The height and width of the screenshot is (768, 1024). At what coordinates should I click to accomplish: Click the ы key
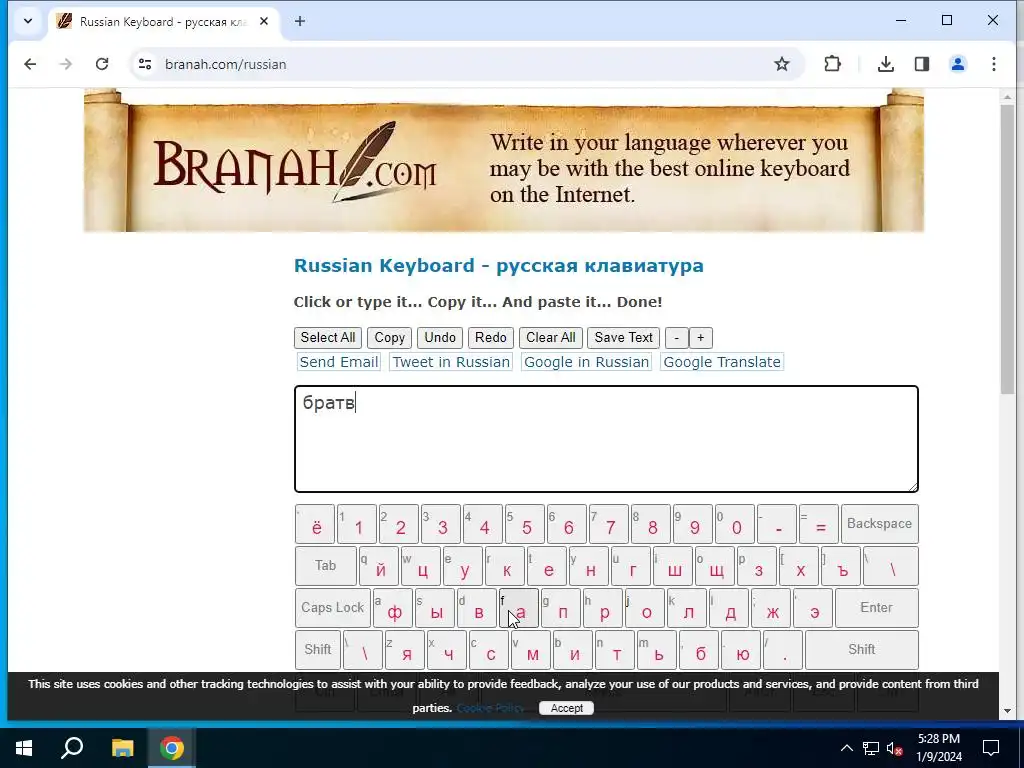(x=435, y=607)
